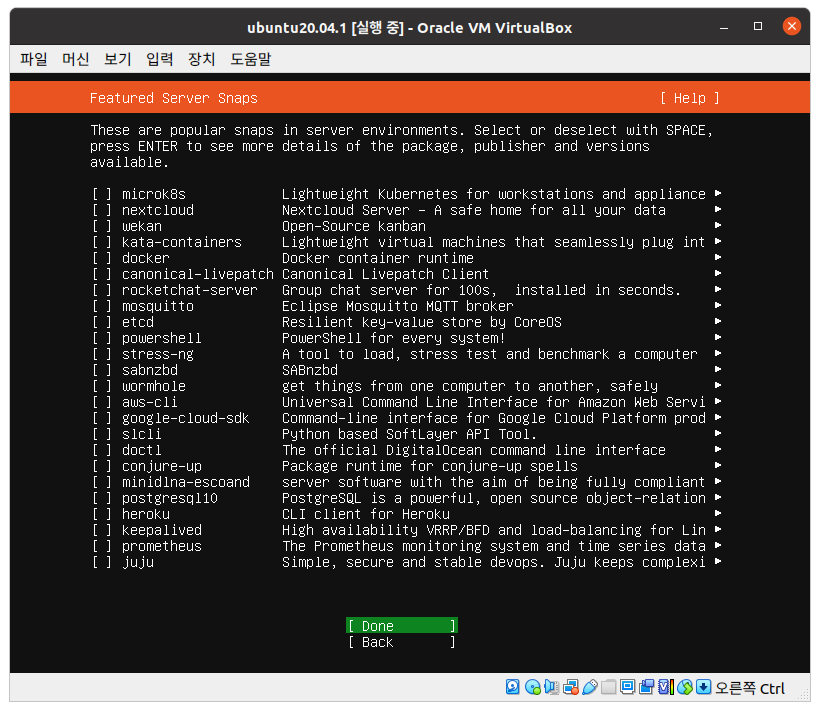Open the 보기 menu
Screen dimensions: 820x711
(x=118, y=59)
